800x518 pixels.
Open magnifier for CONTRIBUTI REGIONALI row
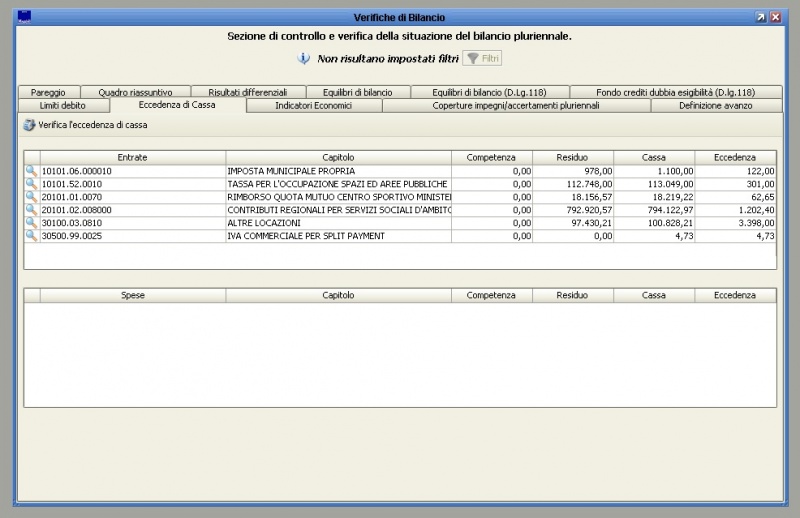coord(31,210)
